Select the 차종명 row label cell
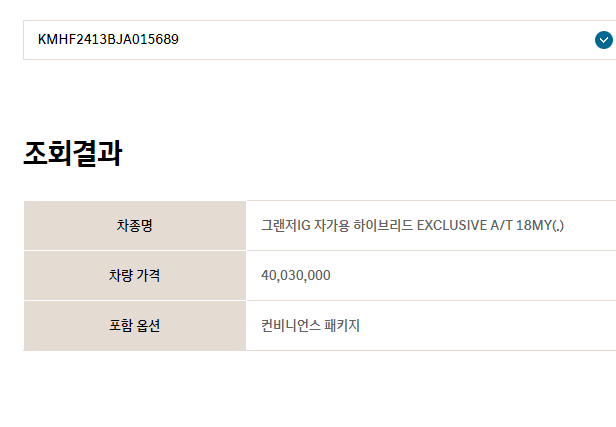Screen dimensions: 616x427 coord(135,225)
